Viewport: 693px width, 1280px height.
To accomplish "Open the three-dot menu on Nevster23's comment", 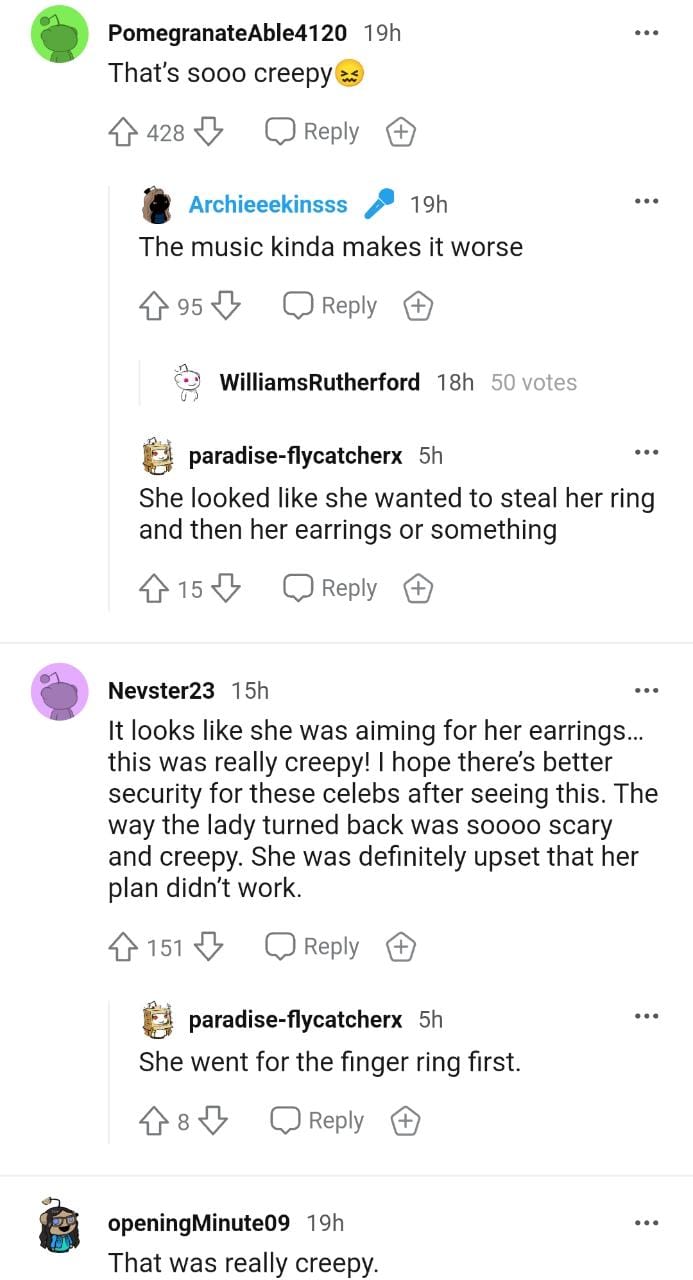I will click(x=647, y=690).
